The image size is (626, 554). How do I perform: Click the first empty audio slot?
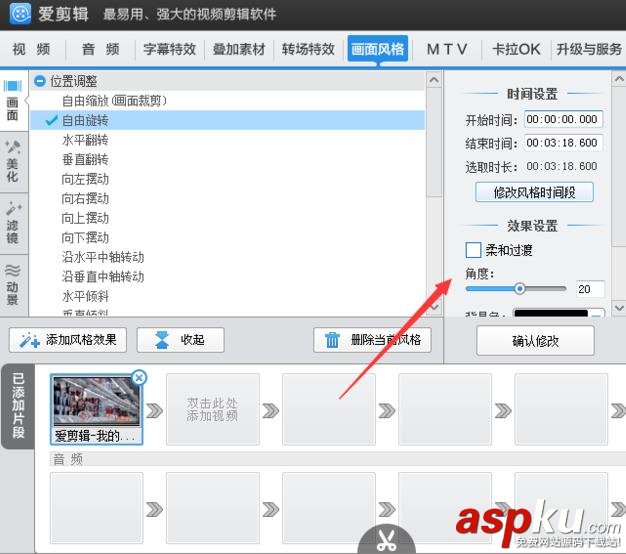[97, 508]
